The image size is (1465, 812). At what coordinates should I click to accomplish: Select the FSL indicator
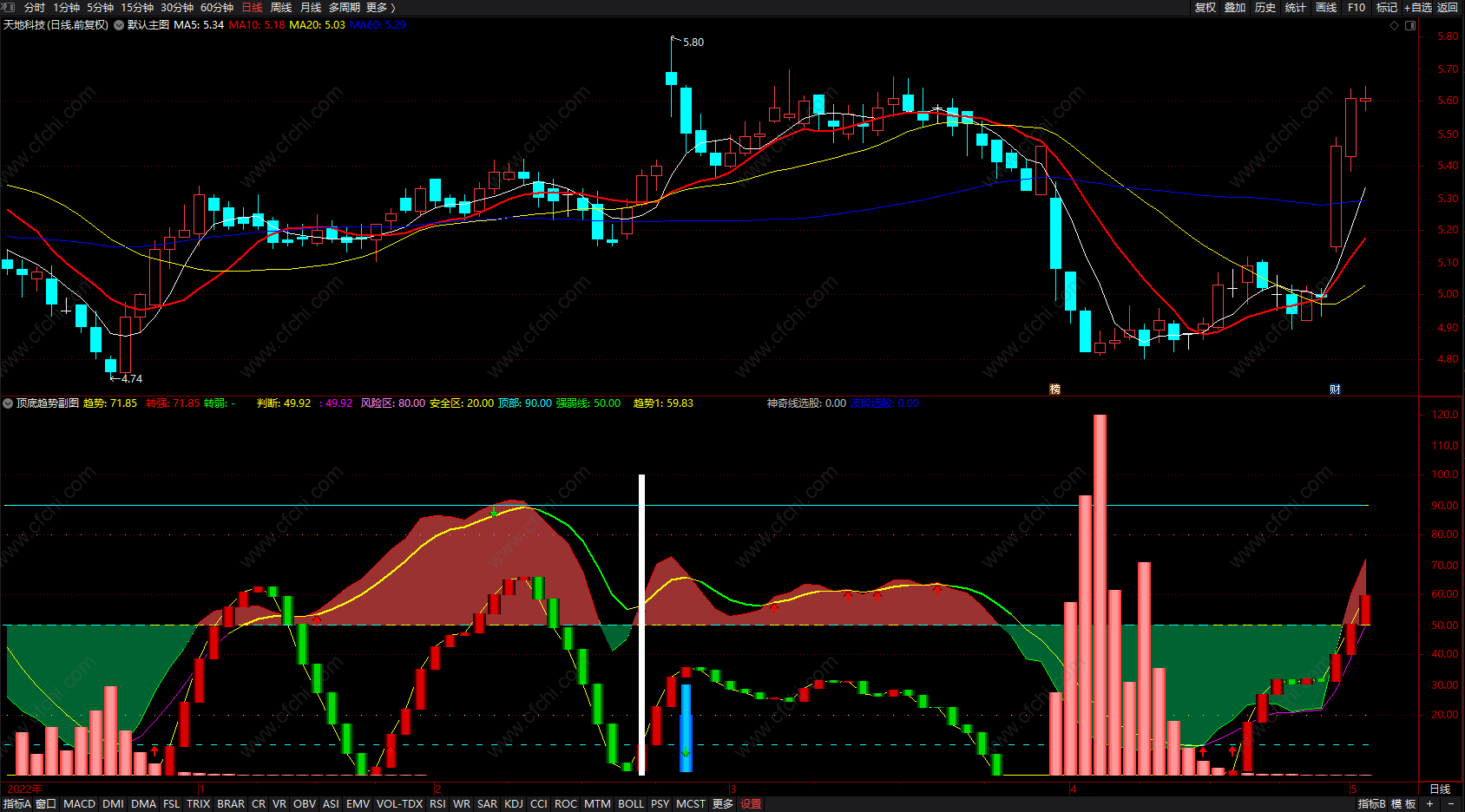click(x=172, y=804)
